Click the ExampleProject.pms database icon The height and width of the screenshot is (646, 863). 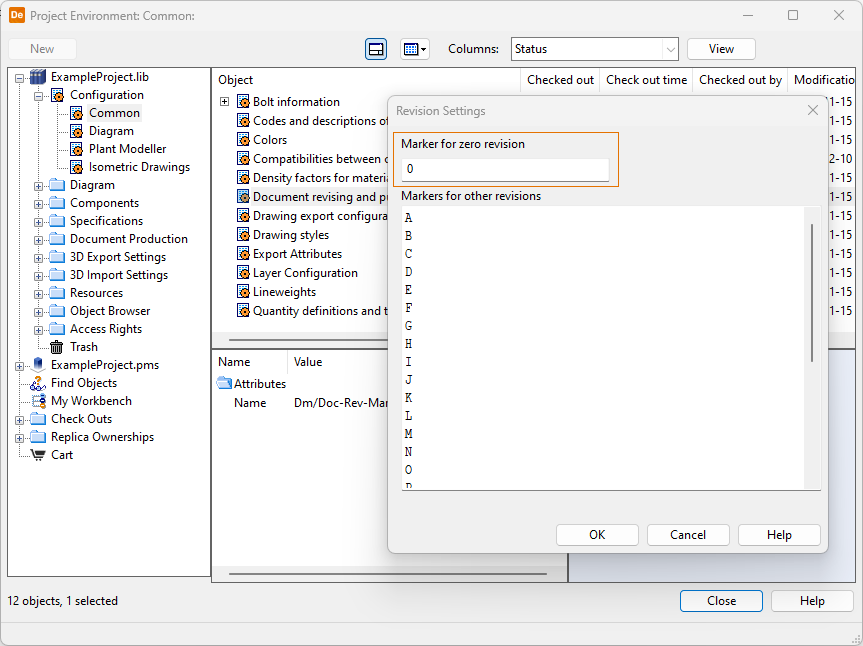click(38, 365)
